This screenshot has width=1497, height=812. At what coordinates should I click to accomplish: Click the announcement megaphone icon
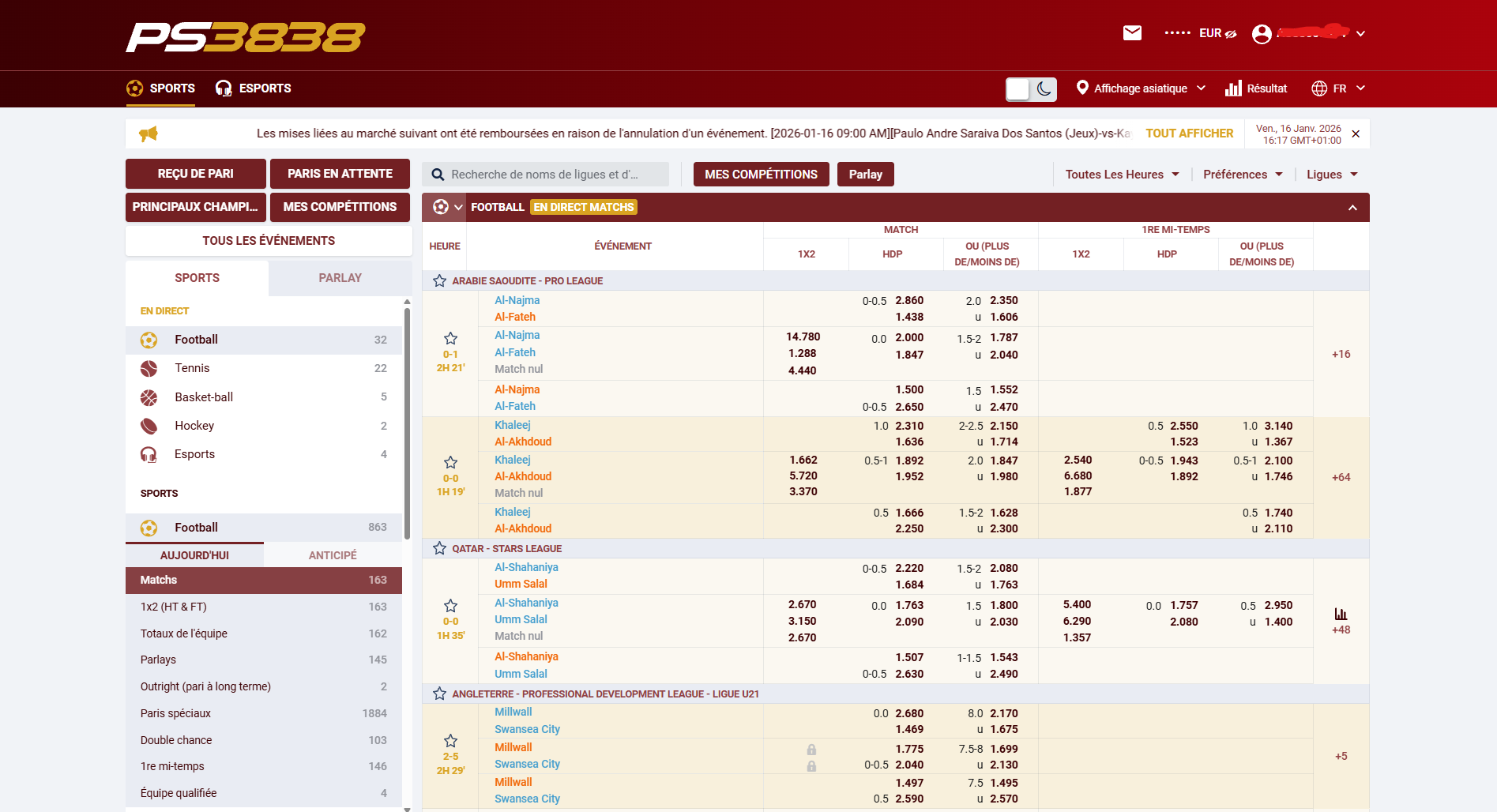(149, 133)
